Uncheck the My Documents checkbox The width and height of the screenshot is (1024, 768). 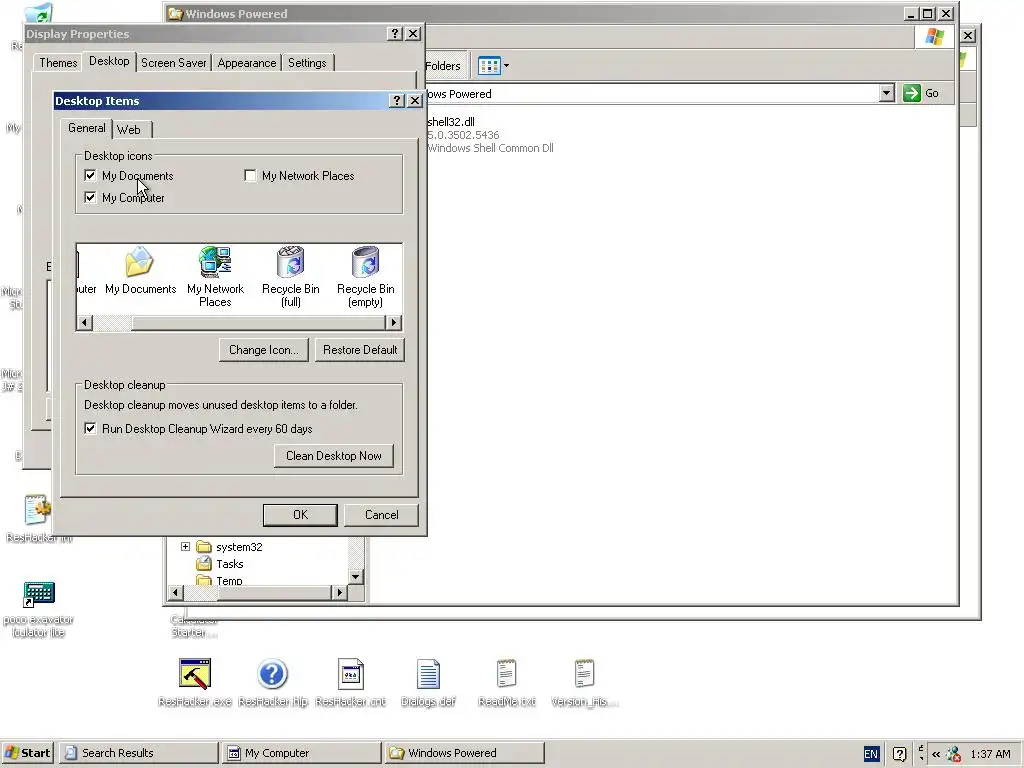(x=90, y=176)
